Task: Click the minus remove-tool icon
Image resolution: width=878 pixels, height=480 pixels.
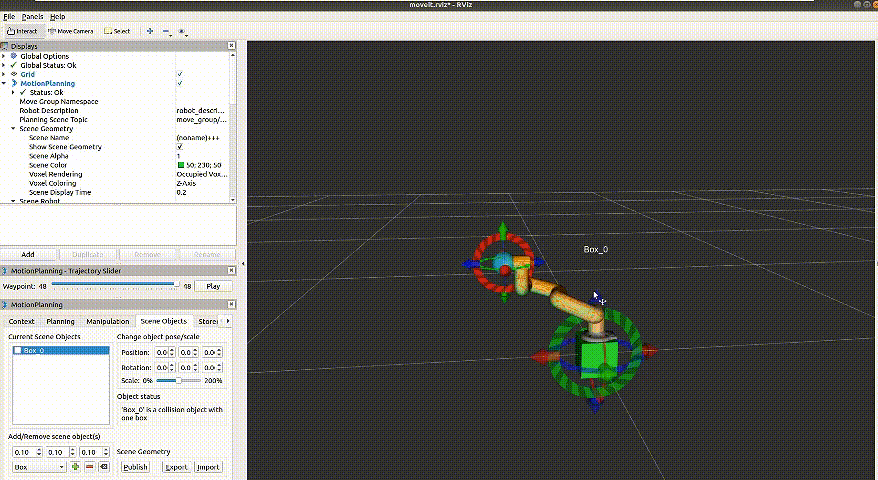Action: point(166,32)
